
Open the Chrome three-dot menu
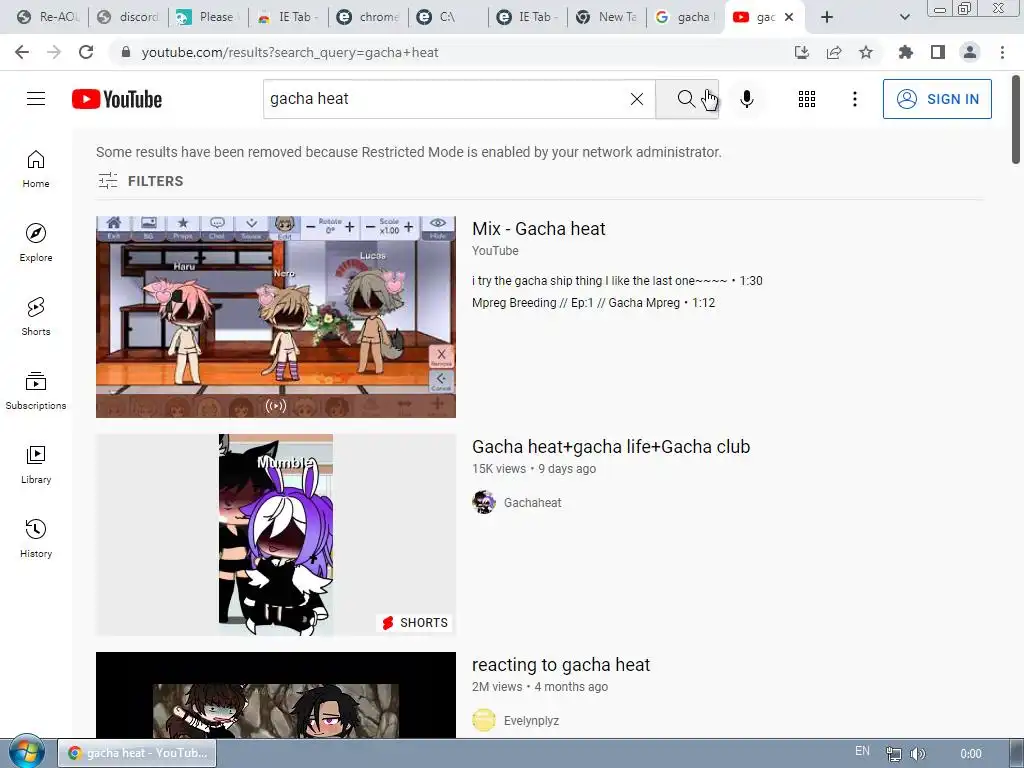[1002, 52]
